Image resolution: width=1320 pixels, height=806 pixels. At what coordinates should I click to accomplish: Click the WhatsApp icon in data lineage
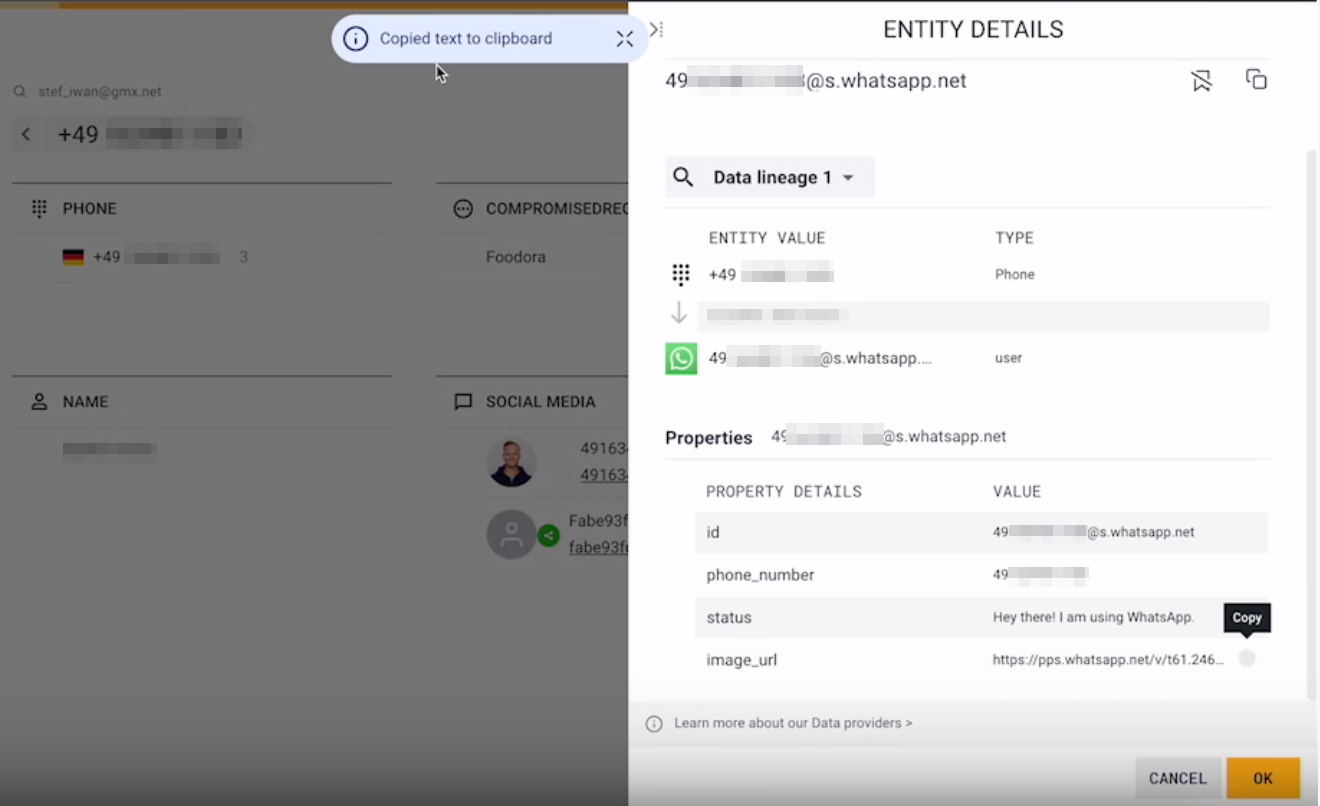(x=681, y=358)
